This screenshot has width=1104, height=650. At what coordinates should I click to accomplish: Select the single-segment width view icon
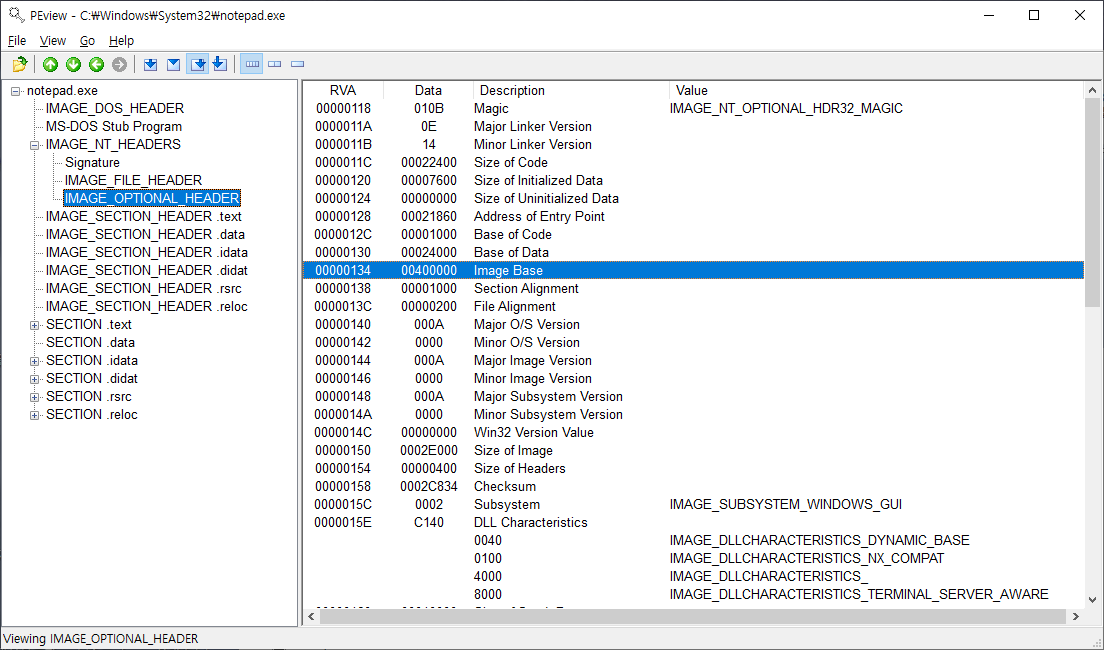tap(298, 64)
